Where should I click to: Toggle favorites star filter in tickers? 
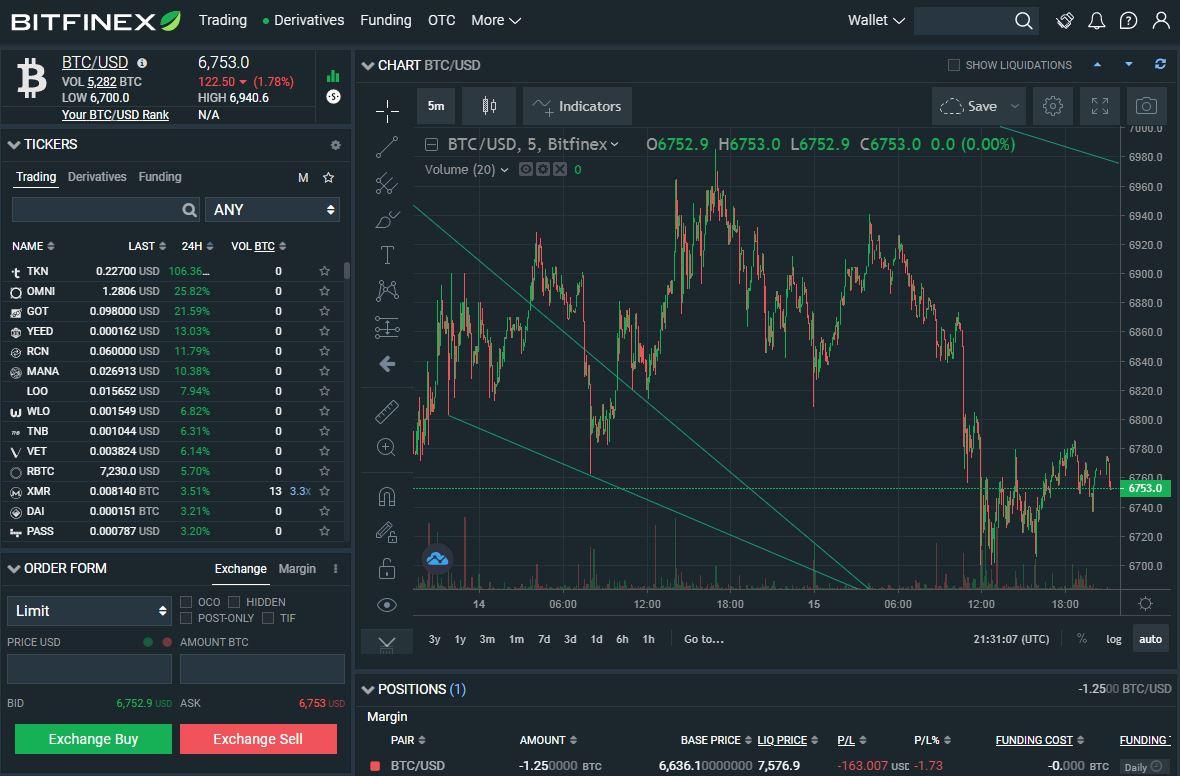pyautogui.click(x=328, y=178)
